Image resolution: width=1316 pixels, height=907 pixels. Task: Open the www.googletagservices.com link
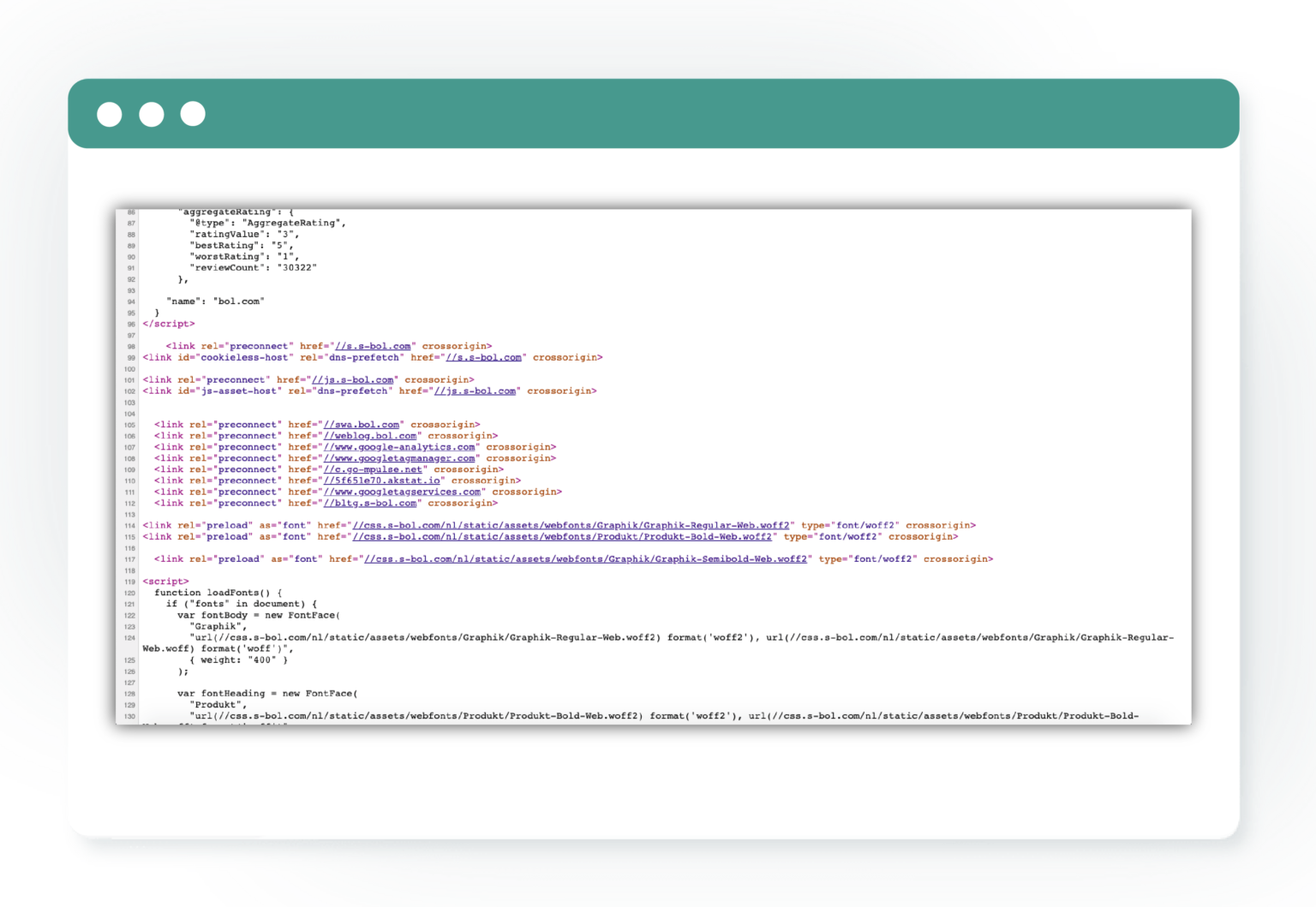tap(402, 492)
